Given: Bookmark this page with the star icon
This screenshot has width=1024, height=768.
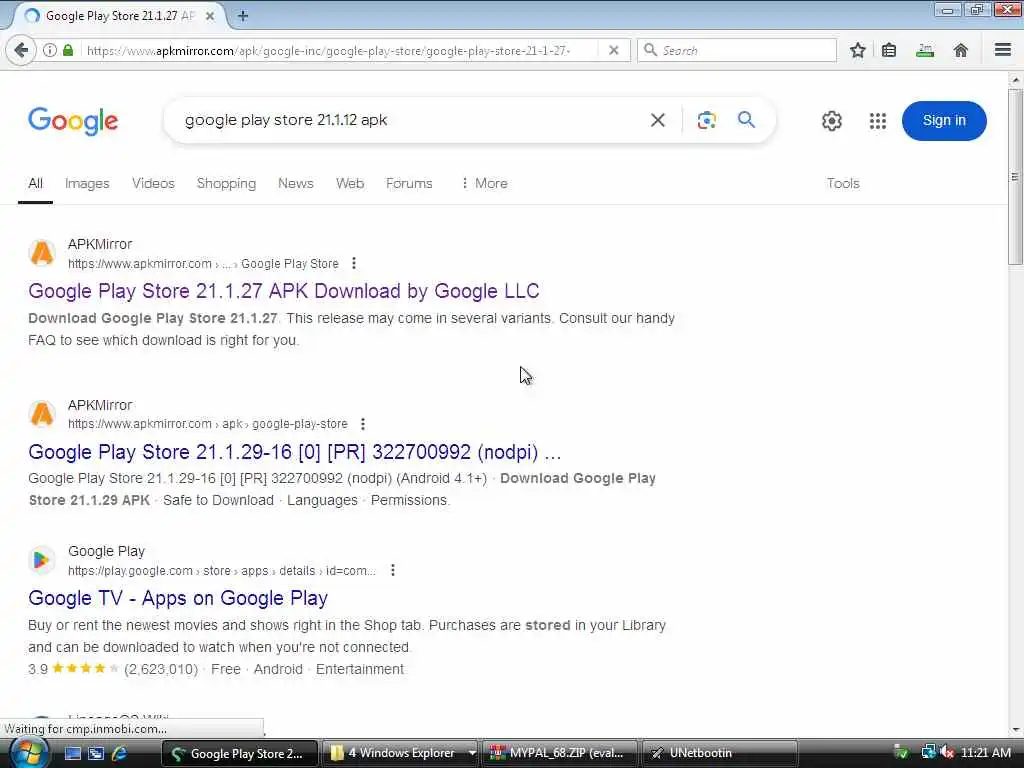Looking at the screenshot, I should pyautogui.click(x=857, y=50).
